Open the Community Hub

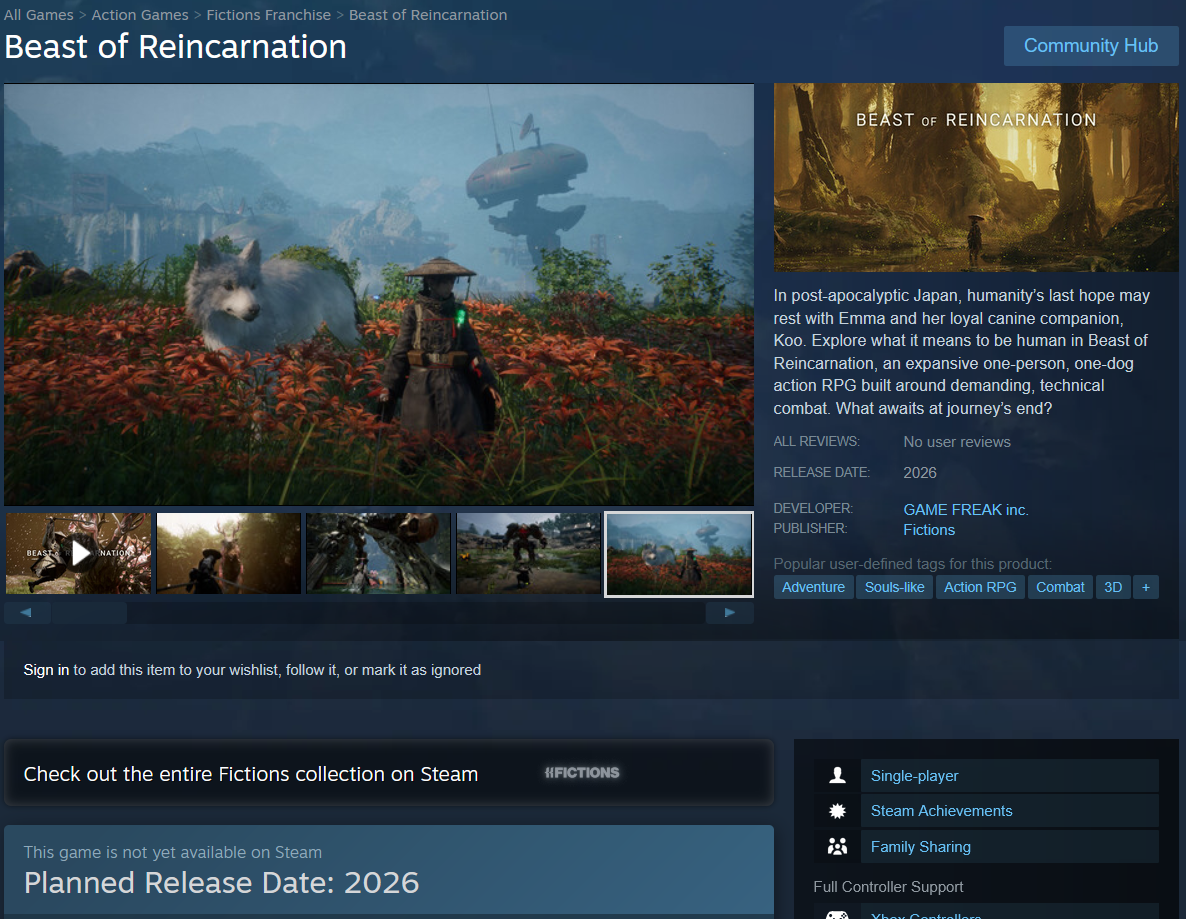click(x=1090, y=46)
